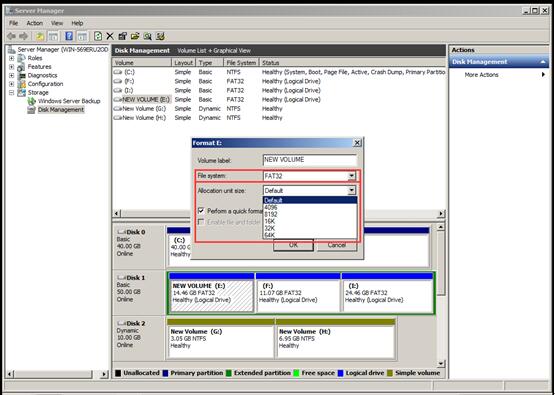Select 8192 in the allocation size list
Image resolution: width=555 pixels, height=395 pixels.
point(310,214)
